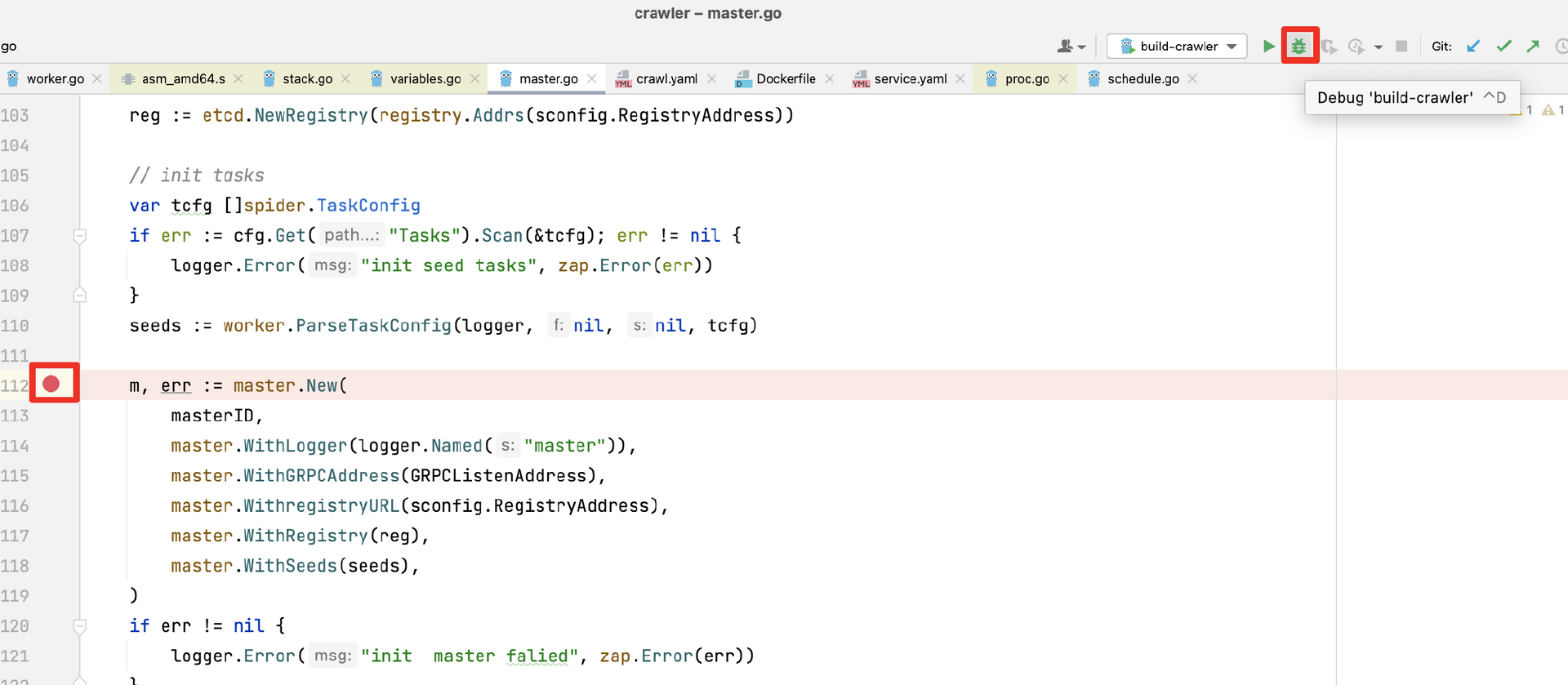Start debugging with the bug icon
The height and width of the screenshot is (685, 1568).
[x=1298, y=47]
